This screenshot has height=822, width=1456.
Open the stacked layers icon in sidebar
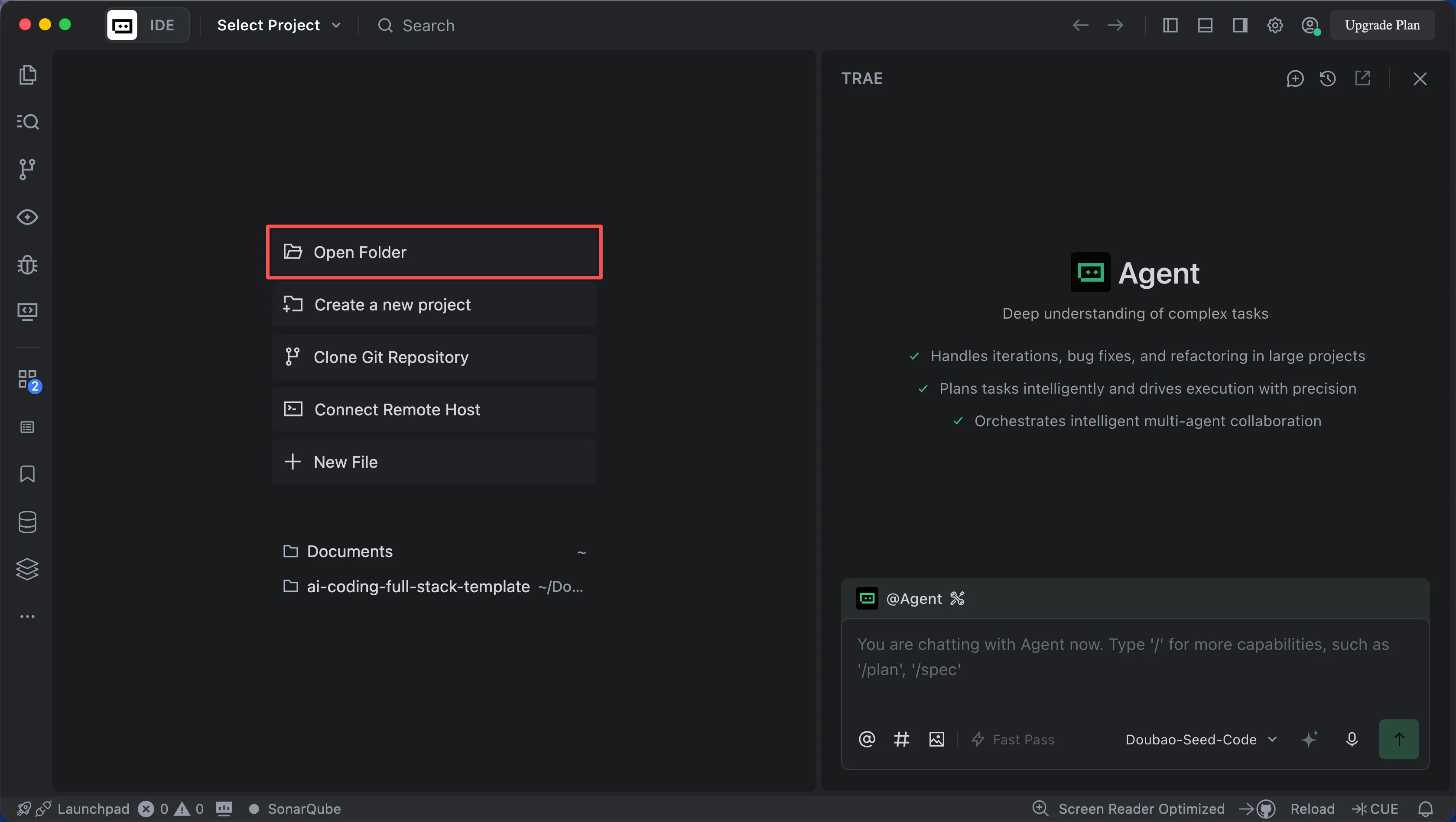click(27, 569)
